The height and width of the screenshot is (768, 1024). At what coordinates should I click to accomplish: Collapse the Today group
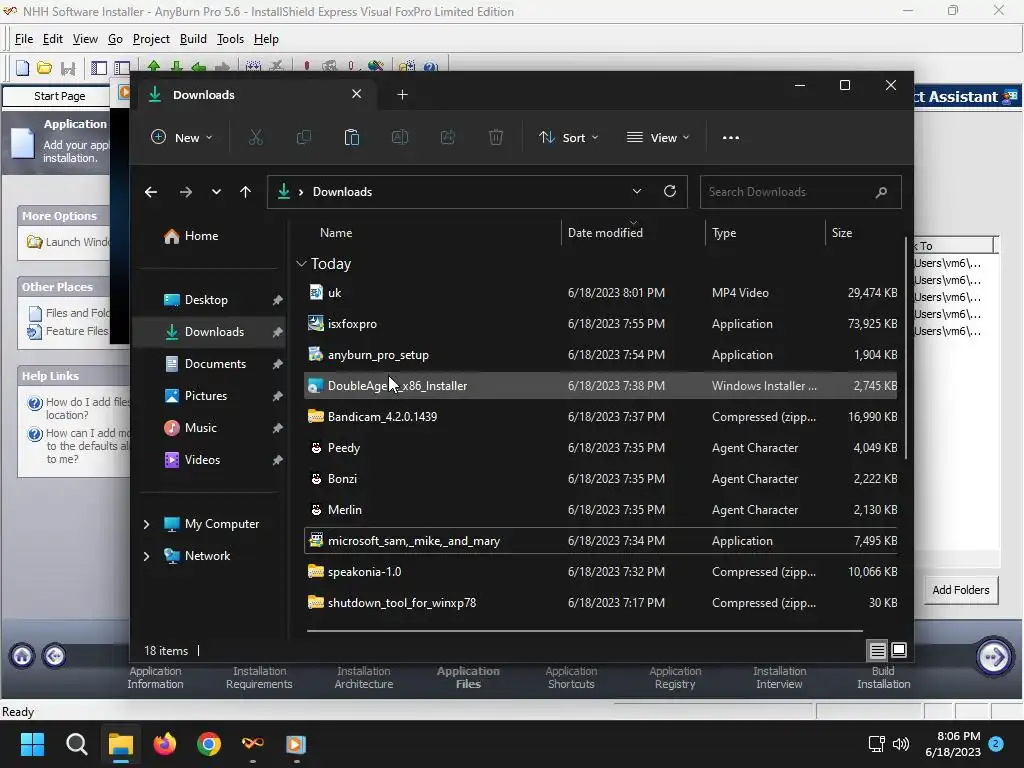click(x=301, y=264)
